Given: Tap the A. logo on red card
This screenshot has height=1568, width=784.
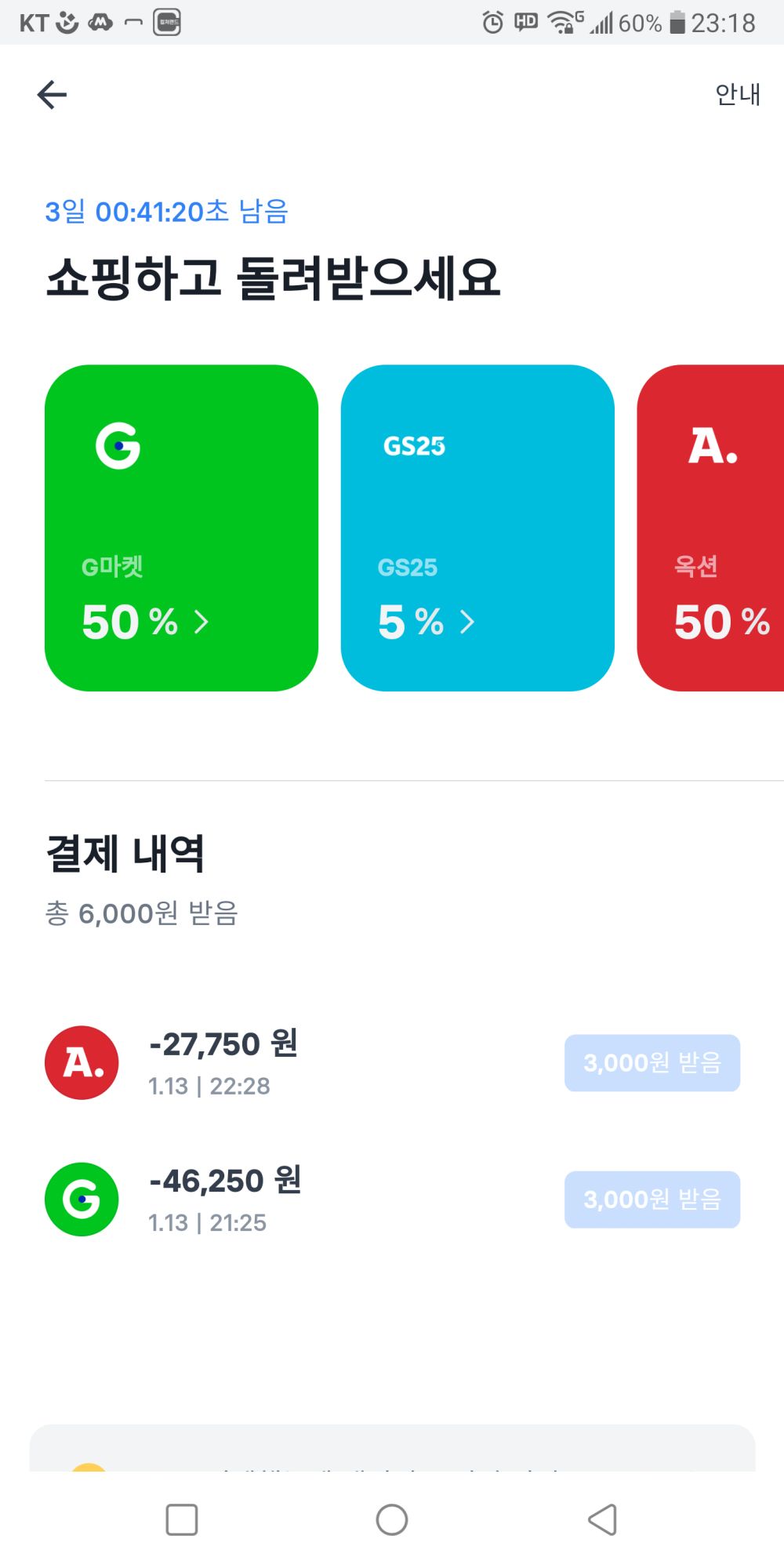Looking at the screenshot, I should point(713,446).
